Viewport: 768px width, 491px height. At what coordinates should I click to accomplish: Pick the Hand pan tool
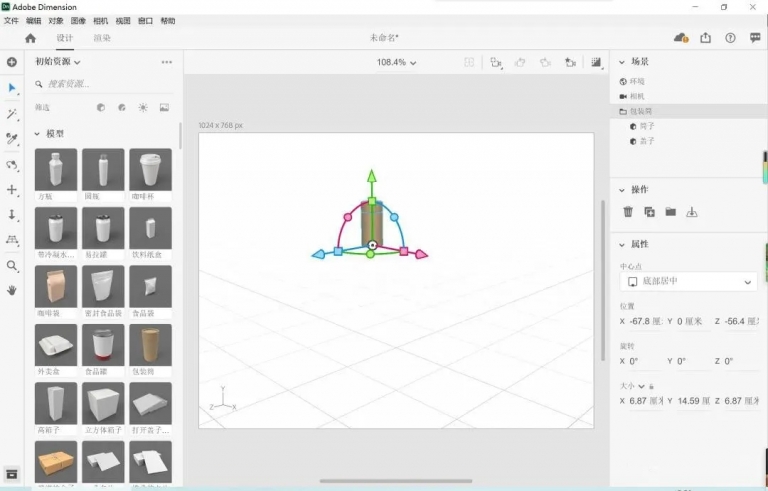(12, 290)
